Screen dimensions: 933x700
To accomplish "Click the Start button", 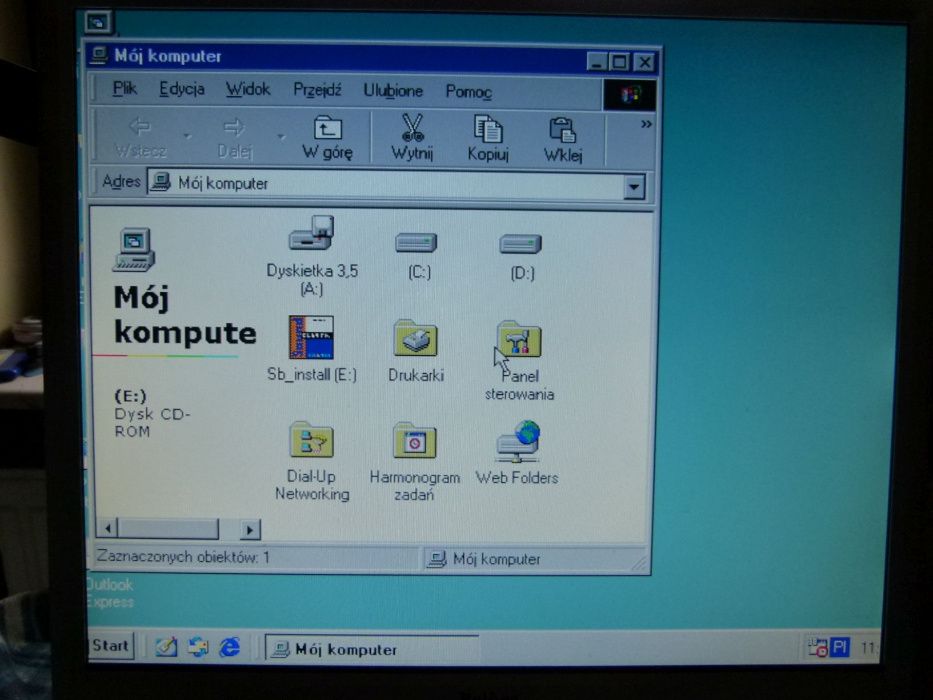I will [110, 646].
